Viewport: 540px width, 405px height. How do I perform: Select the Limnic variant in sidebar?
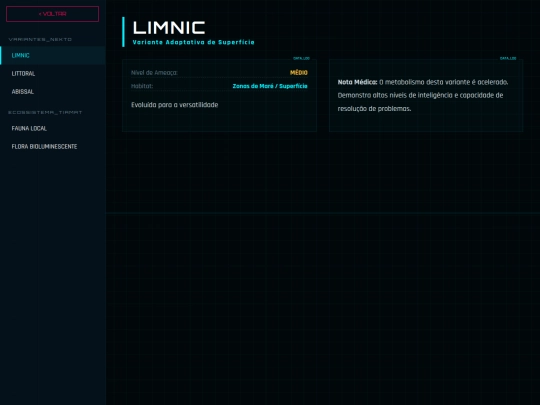click(x=53, y=55)
